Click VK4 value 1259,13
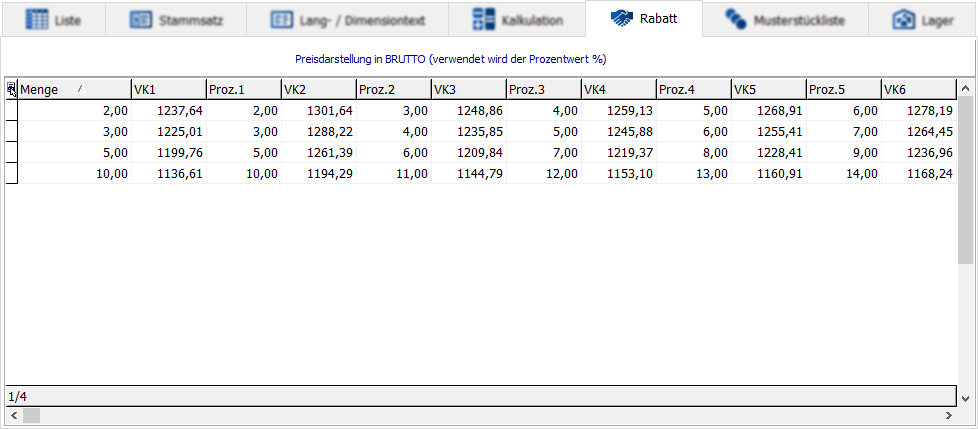This screenshot has width=978, height=429. coord(619,111)
